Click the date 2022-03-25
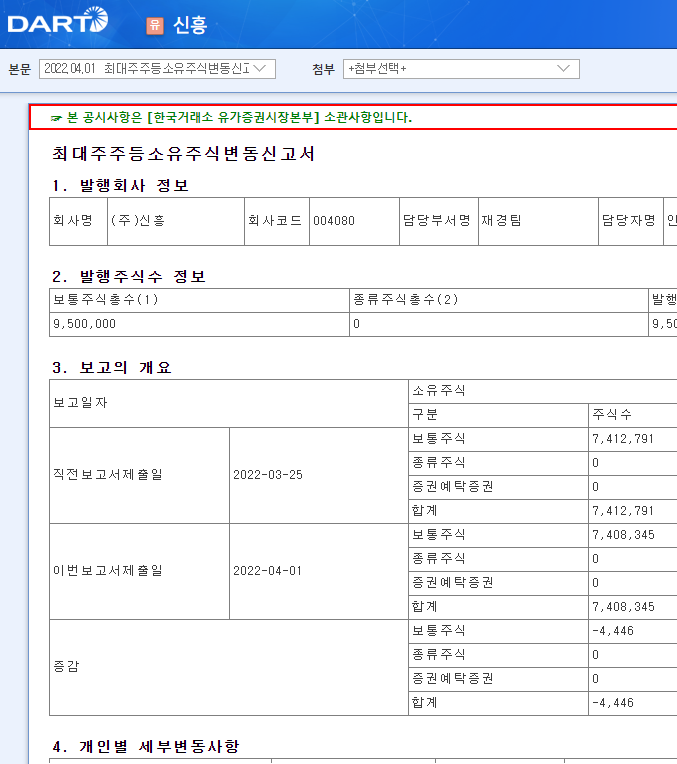677x764 pixels. [x=268, y=475]
